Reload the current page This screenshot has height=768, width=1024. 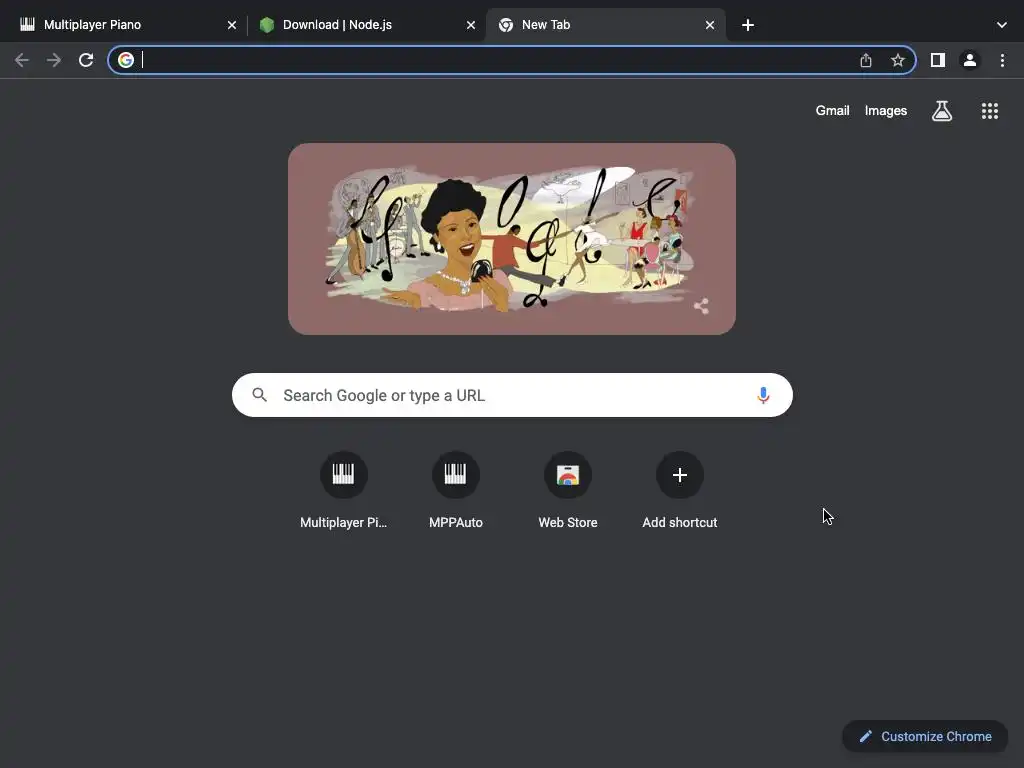86,60
